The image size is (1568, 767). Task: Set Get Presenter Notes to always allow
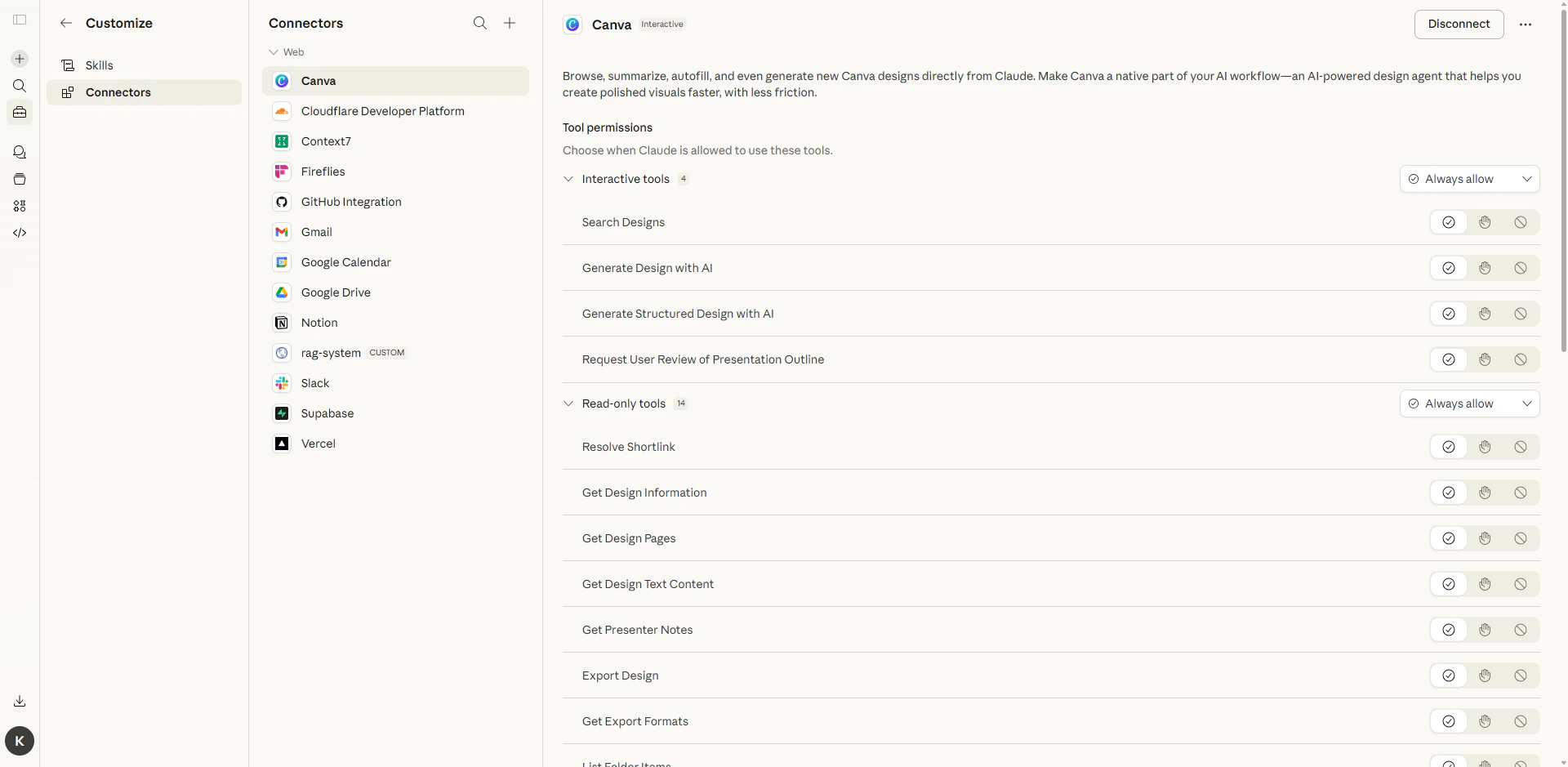tap(1449, 630)
